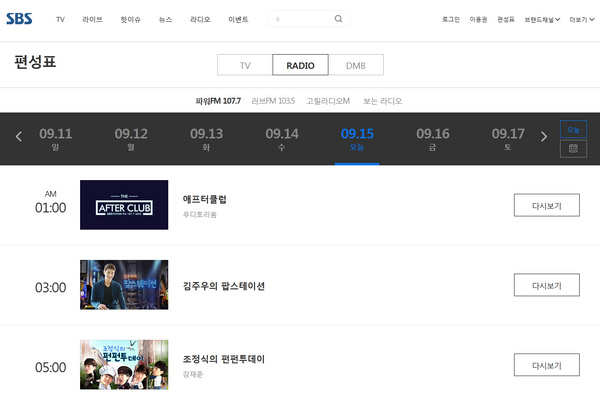Select 보는 라디오 channel
600x393 pixels.
coord(382,101)
